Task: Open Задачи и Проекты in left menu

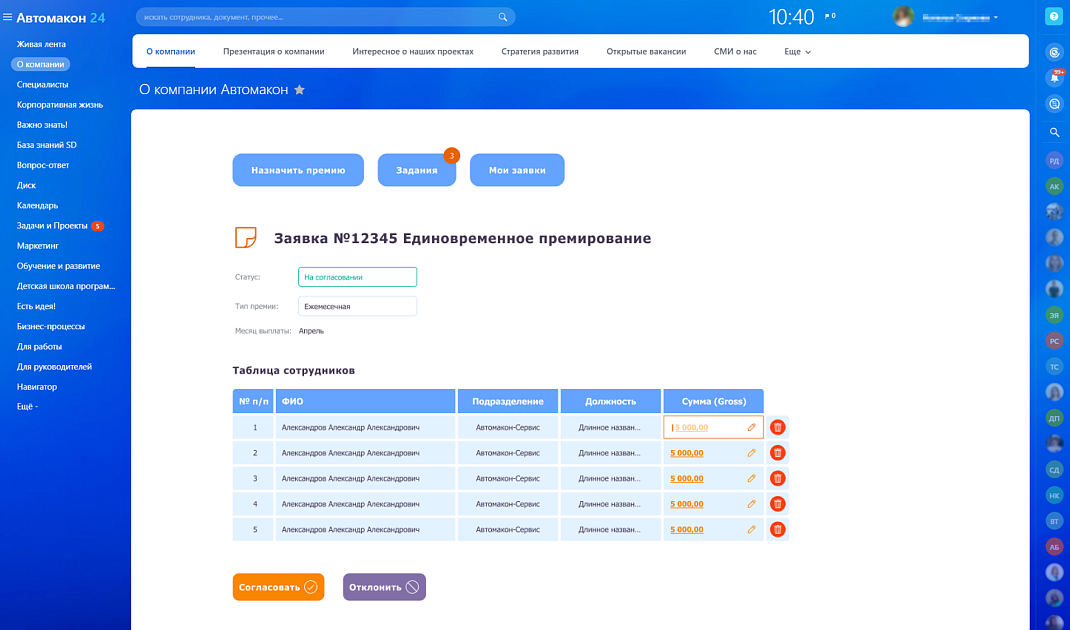Action: pyautogui.click(x=52, y=226)
